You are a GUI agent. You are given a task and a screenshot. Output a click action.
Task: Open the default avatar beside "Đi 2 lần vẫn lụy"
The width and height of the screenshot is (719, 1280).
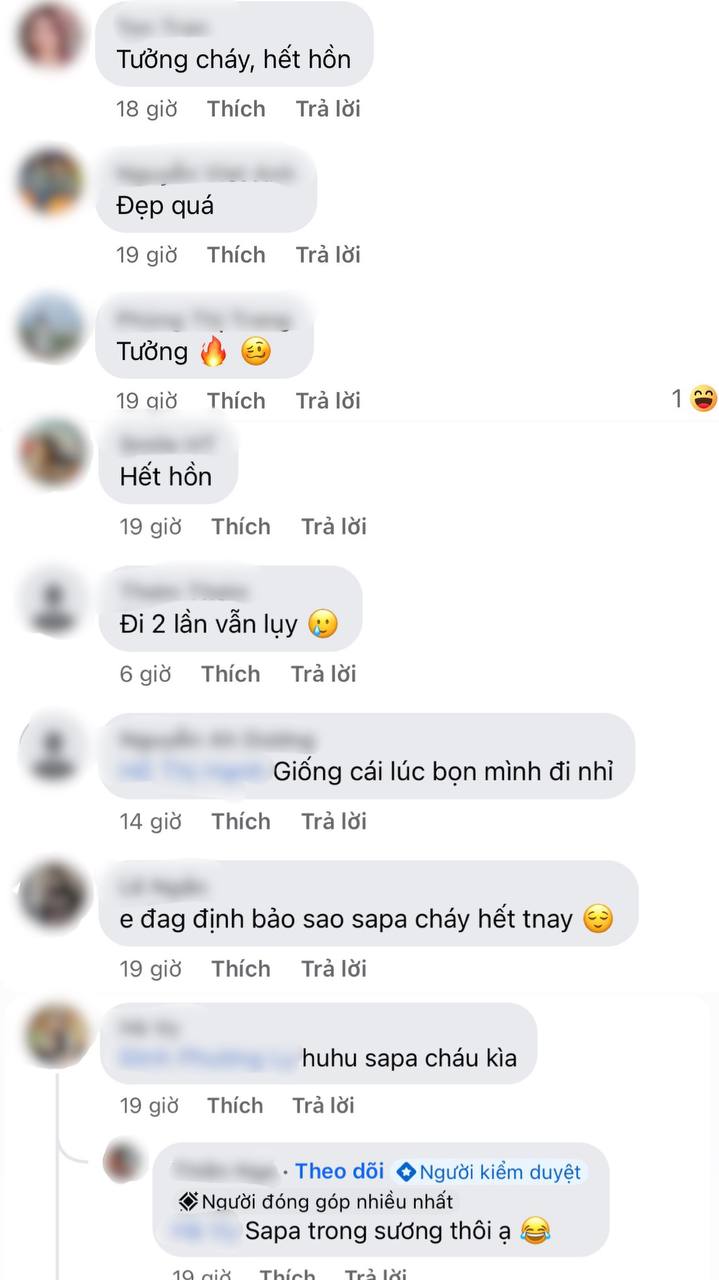(x=52, y=601)
